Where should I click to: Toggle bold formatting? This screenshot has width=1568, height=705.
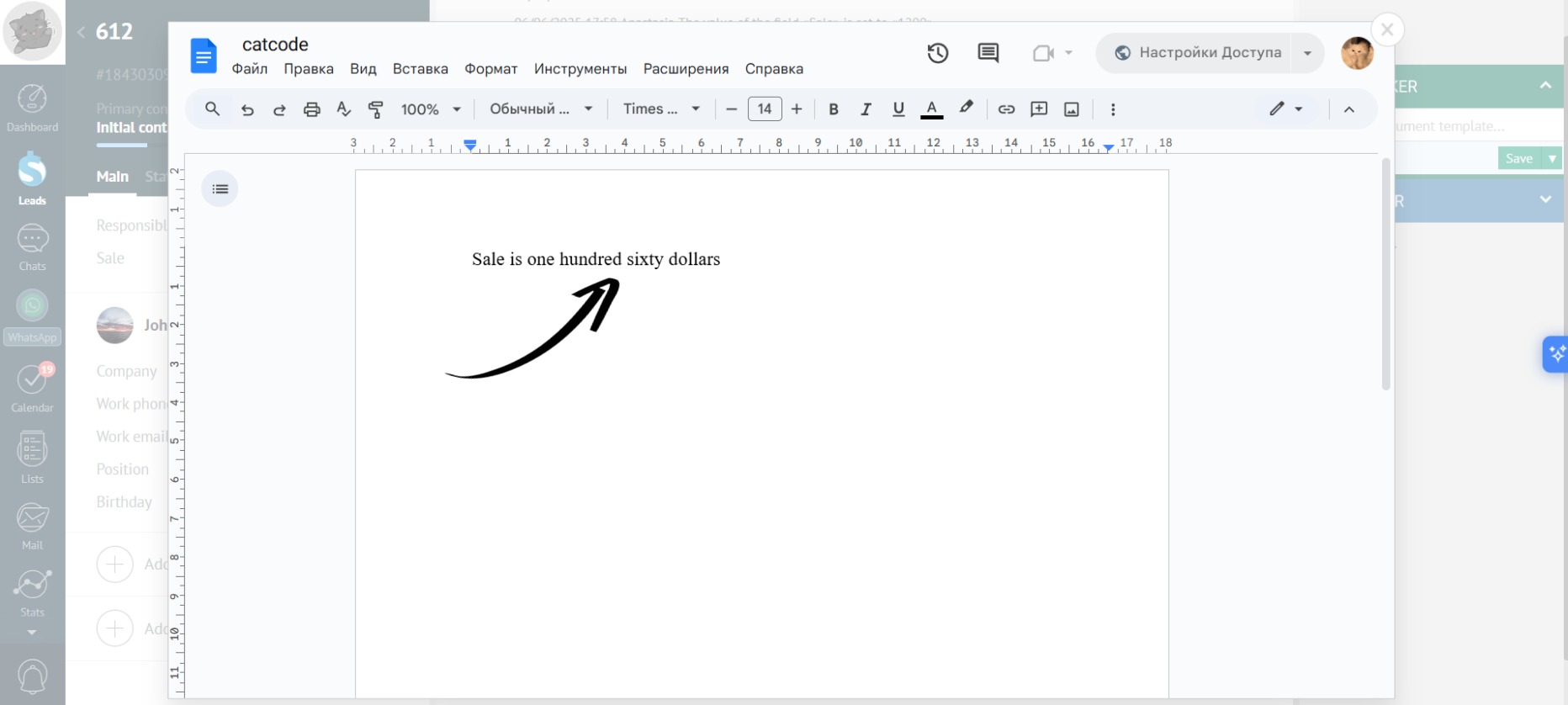tap(833, 109)
